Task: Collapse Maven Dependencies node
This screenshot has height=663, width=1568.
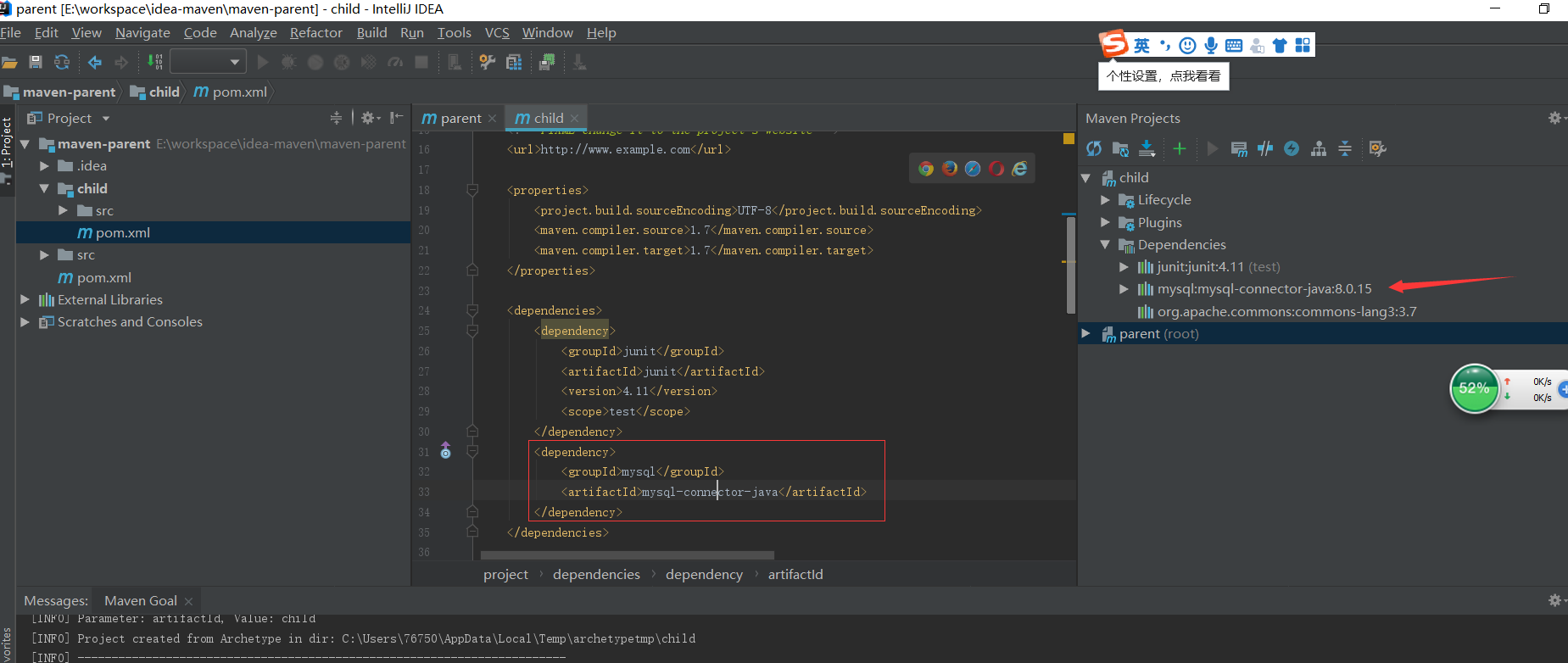Action: 1105,245
